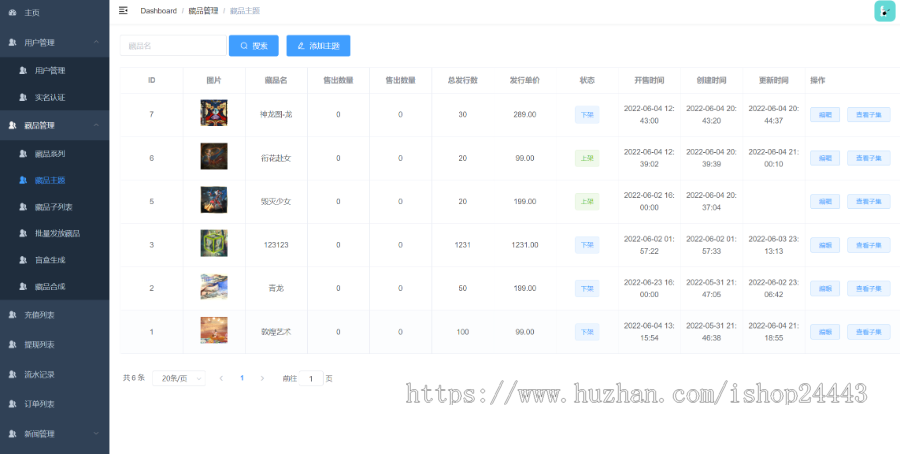This screenshot has height=454, width=900.
Task: Edit the 神龙图-龙 row
Action: tap(825, 115)
